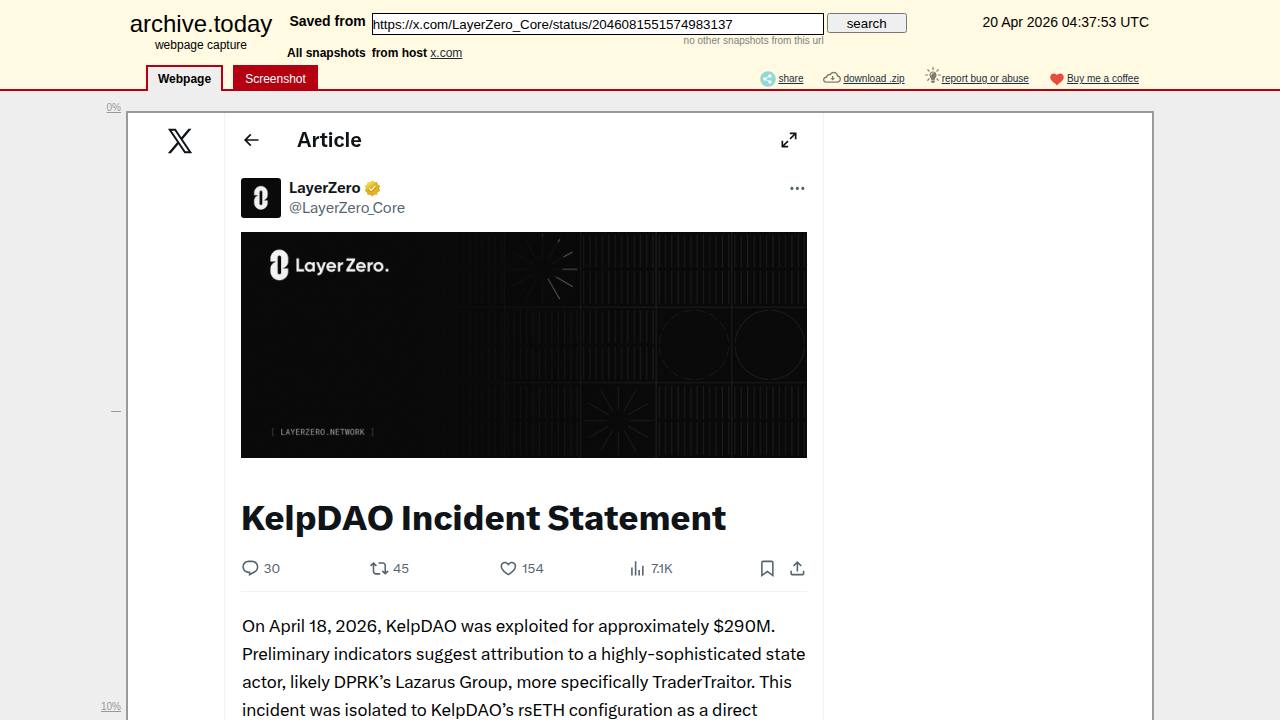Switch to the Screenshot tab
Screen dimensions: 1280x720
click(275, 79)
